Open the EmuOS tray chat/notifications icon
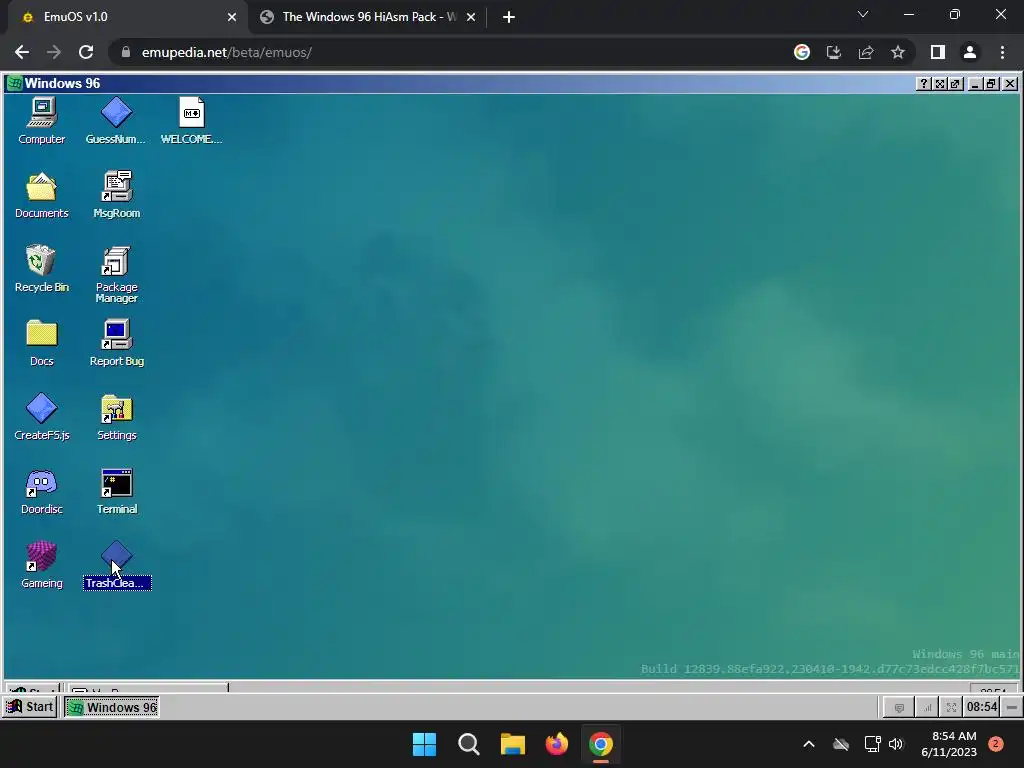Screen dimensions: 1024x768 899,707
